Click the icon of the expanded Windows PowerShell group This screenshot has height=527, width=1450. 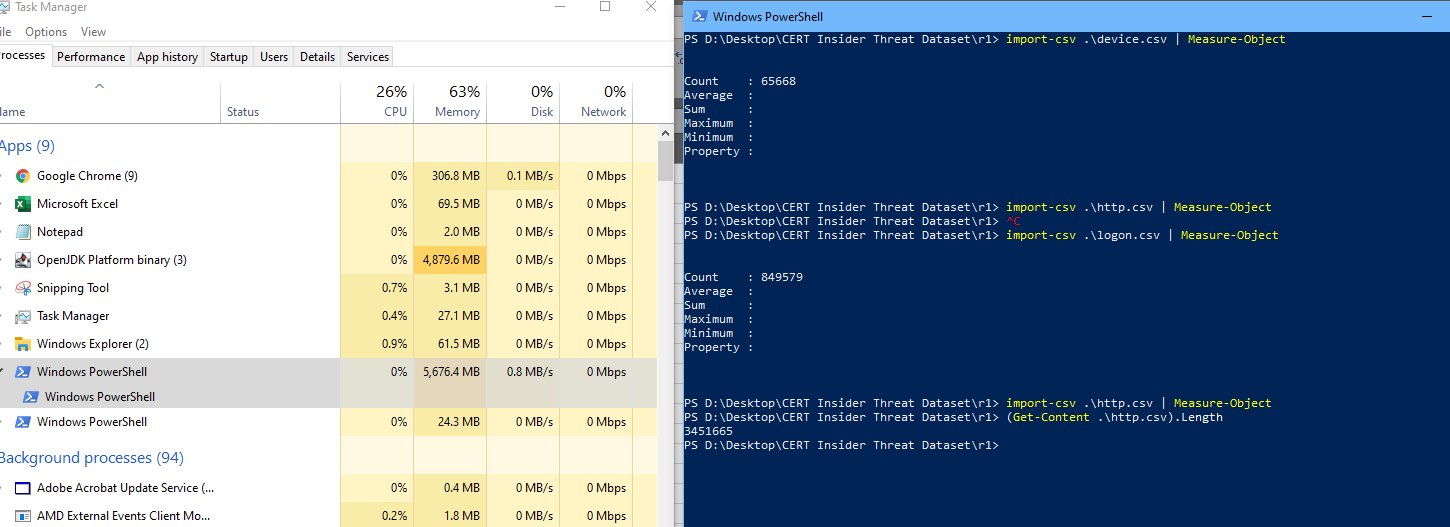(23, 372)
